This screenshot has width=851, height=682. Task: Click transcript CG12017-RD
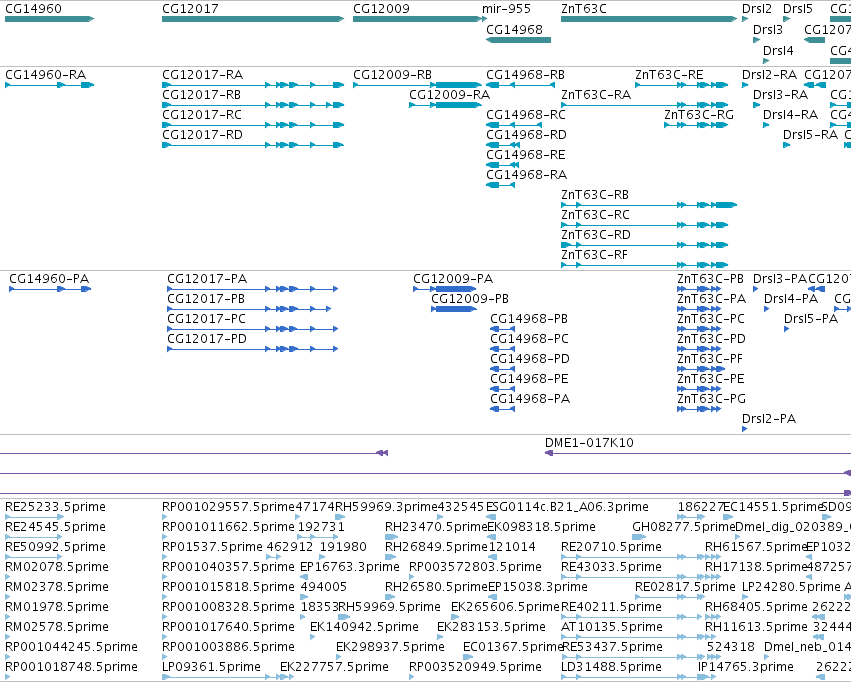[x=202, y=135]
